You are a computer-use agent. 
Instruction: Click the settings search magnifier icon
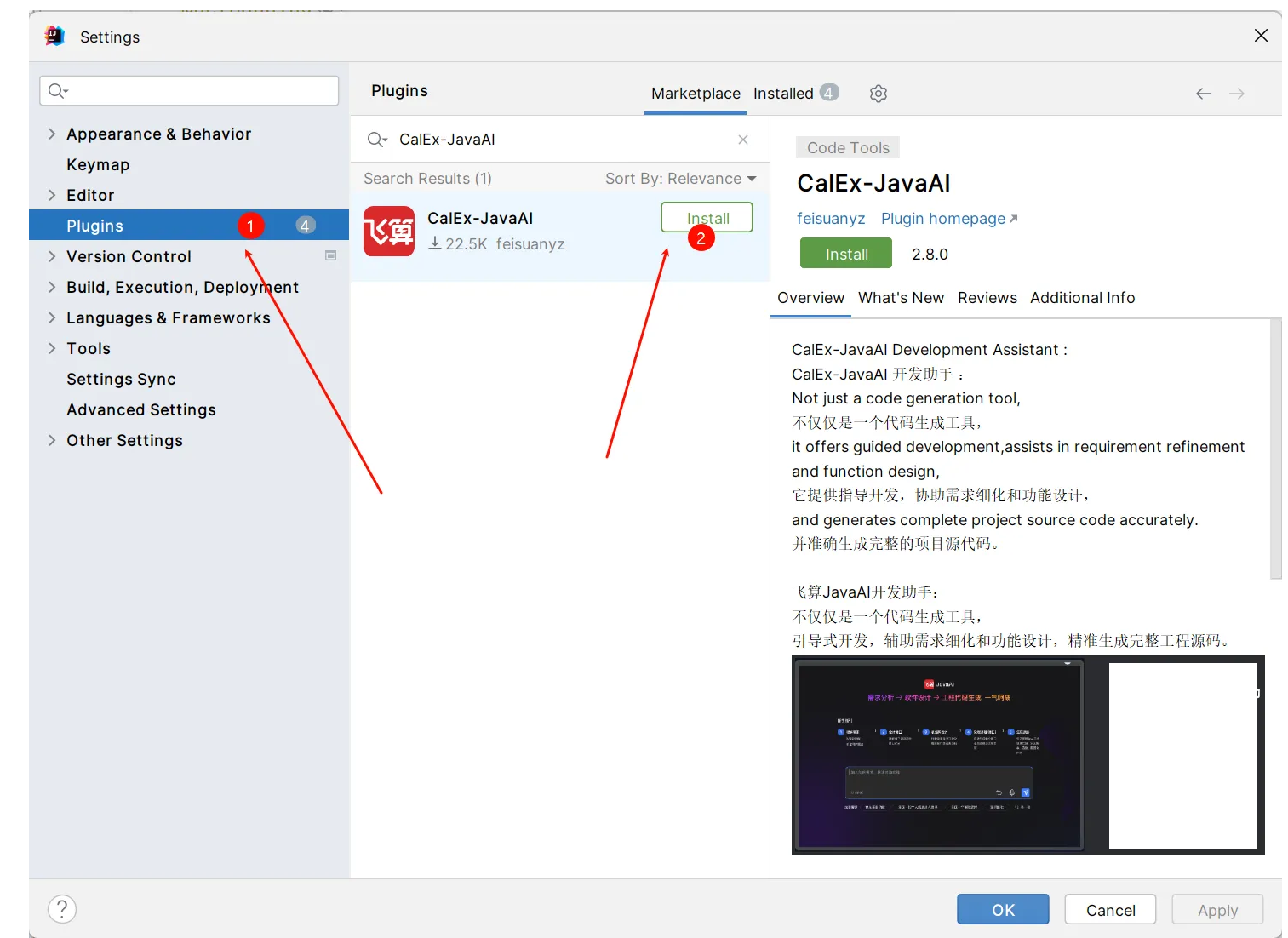[x=57, y=90]
